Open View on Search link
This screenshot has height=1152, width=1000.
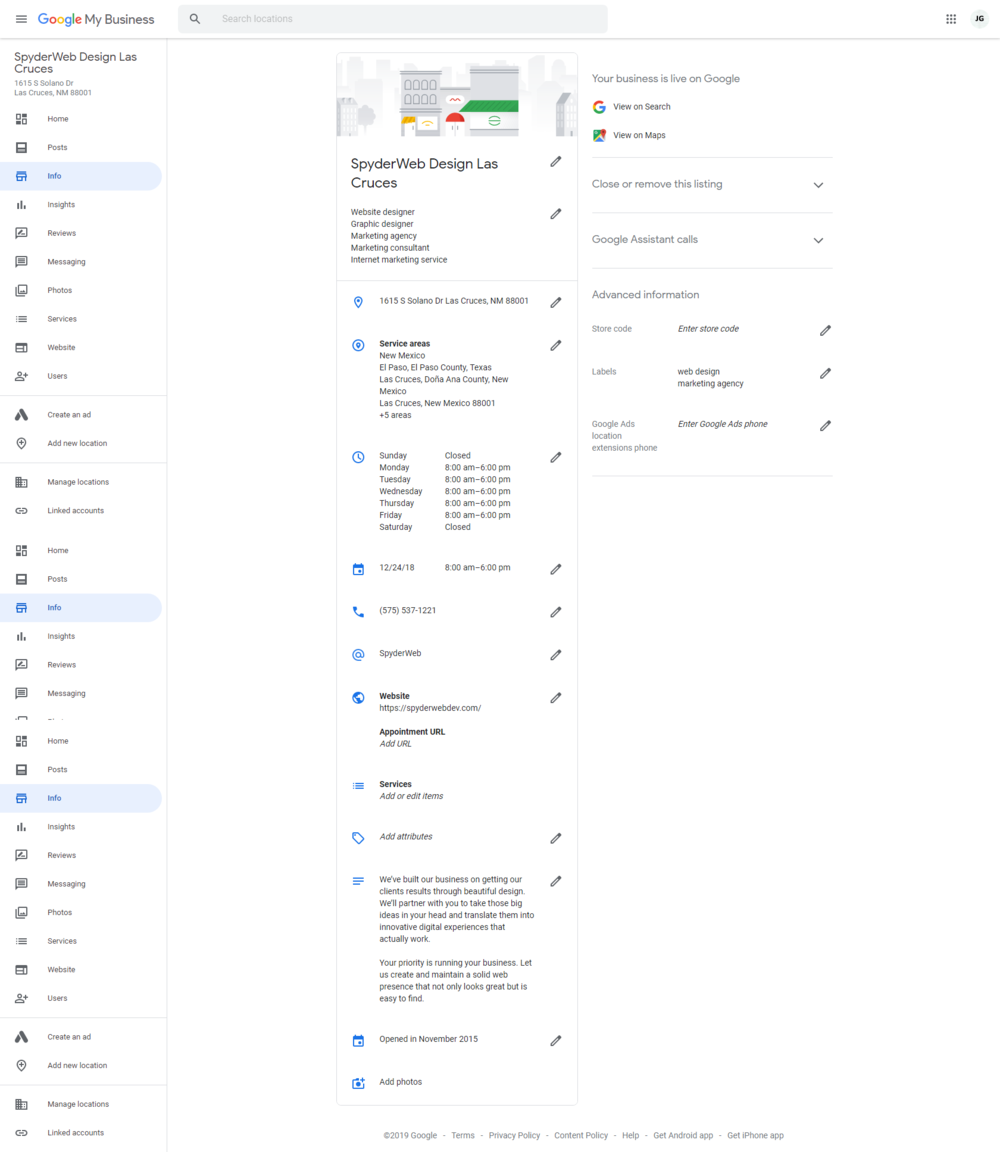(641, 107)
